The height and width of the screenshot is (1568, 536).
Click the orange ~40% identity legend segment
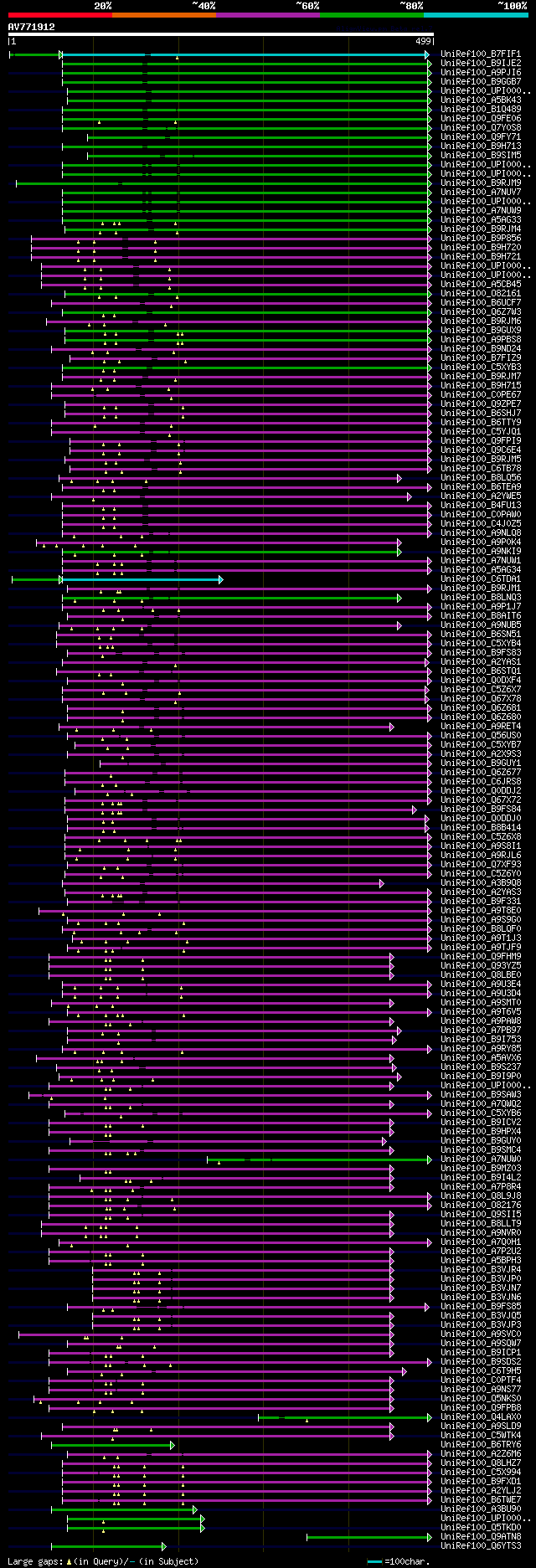pos(164,15)
